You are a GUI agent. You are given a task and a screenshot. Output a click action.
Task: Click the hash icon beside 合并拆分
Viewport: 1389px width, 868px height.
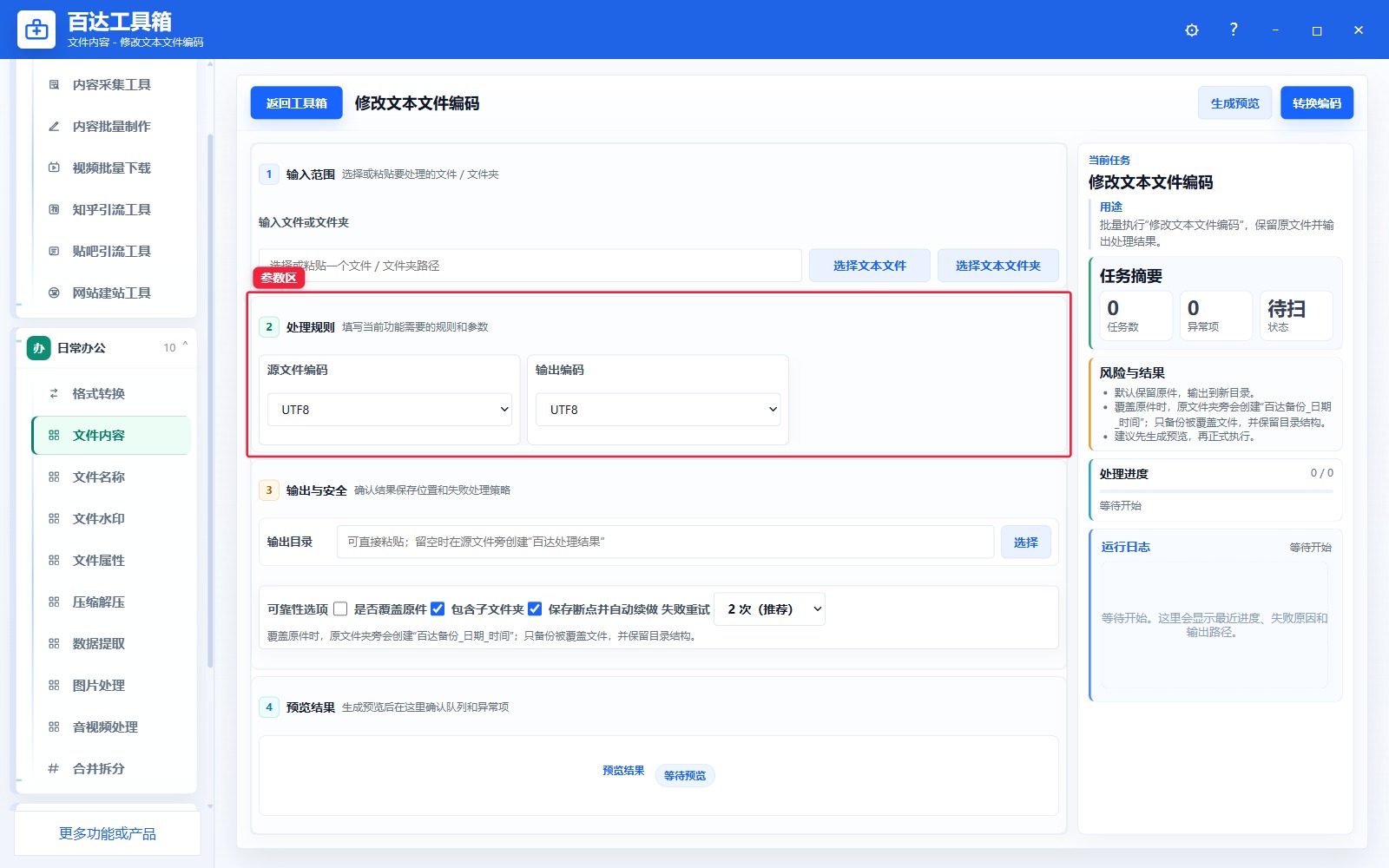[x=54, y=769]
